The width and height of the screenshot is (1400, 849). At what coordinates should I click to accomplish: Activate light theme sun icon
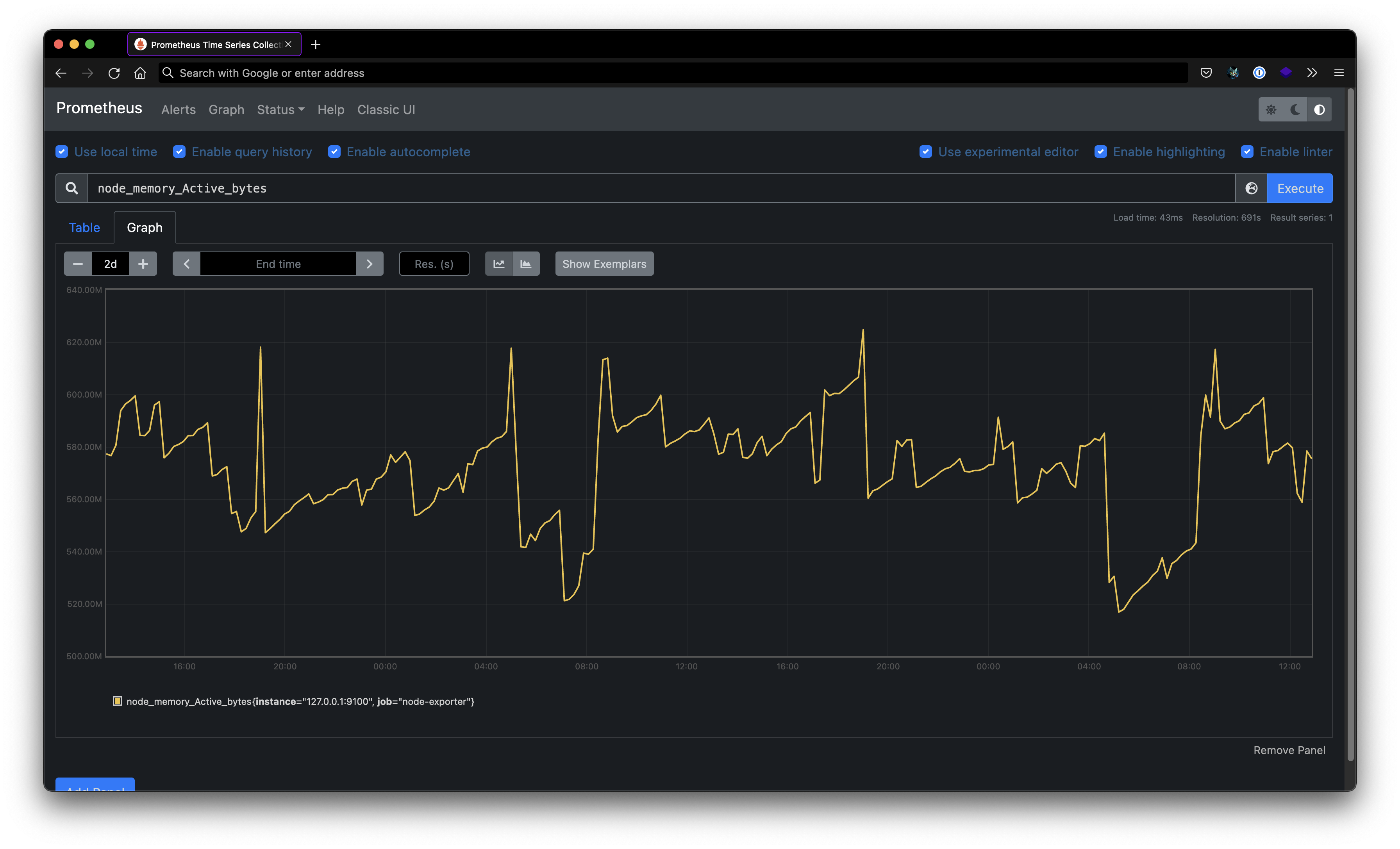click(x=1271, y=110)
